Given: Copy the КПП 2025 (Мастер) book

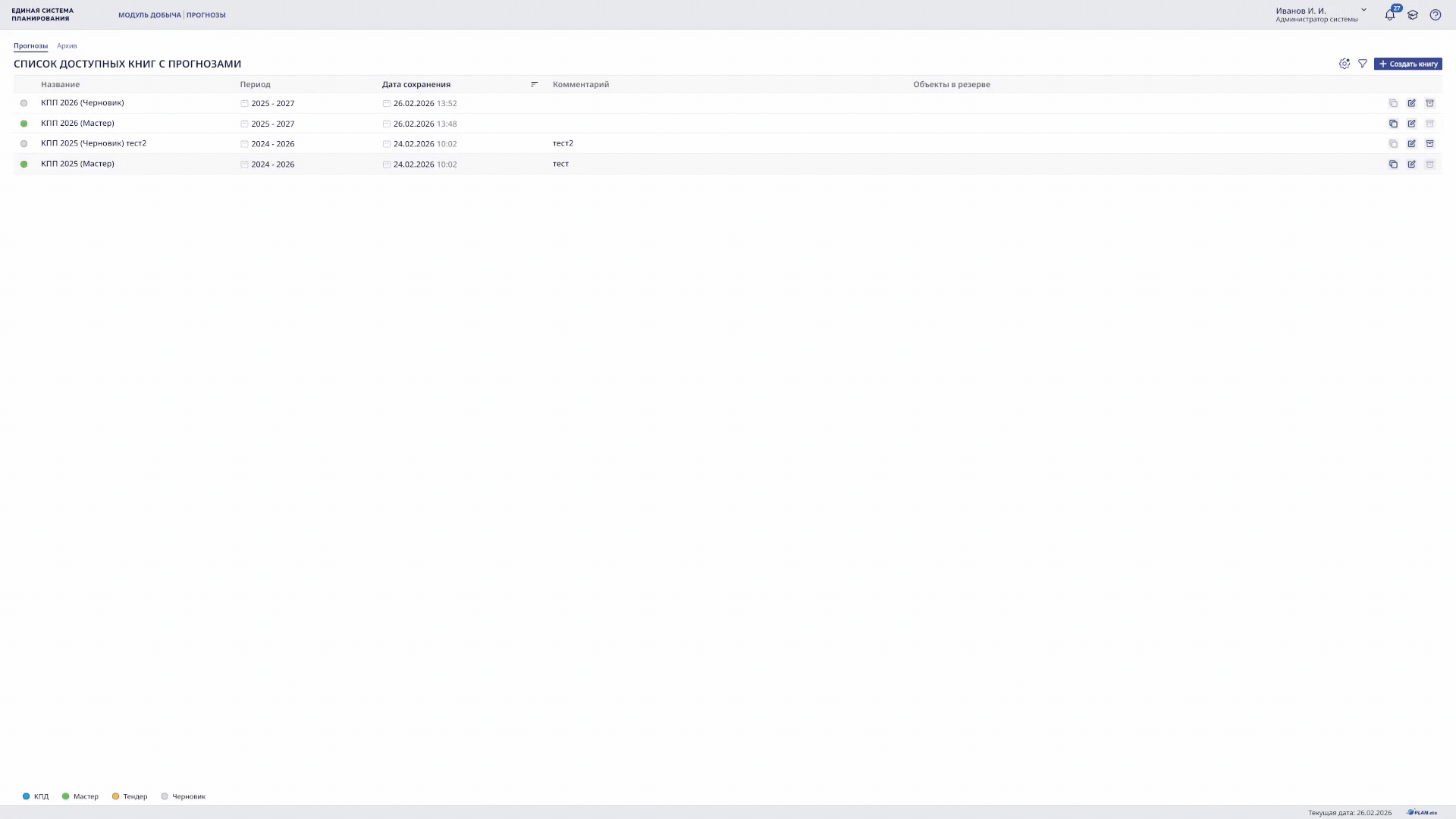Looking at the screenshot, I should point(1393,165).
